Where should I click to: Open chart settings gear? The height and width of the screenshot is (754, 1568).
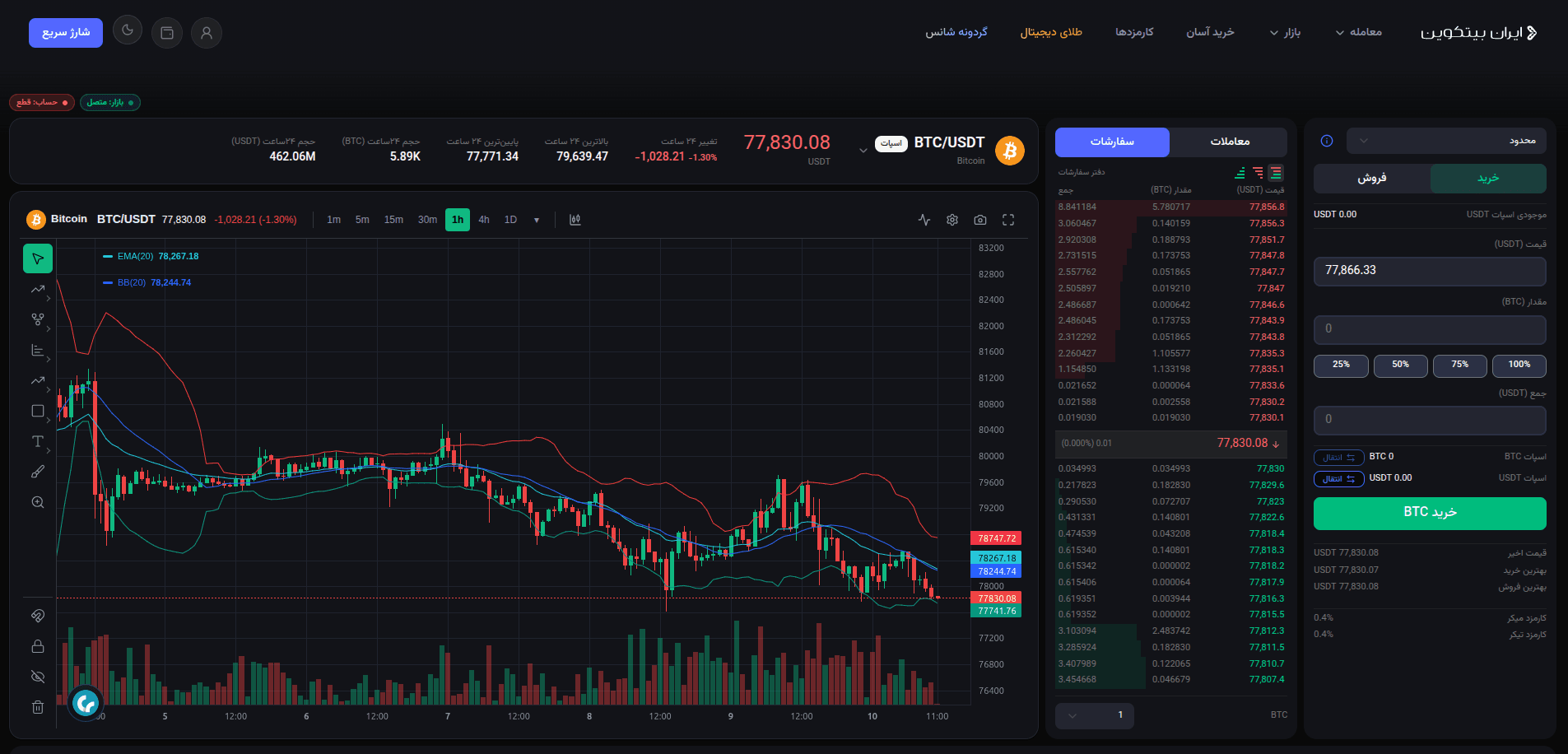pyautogui.click(x=952, y=220)
